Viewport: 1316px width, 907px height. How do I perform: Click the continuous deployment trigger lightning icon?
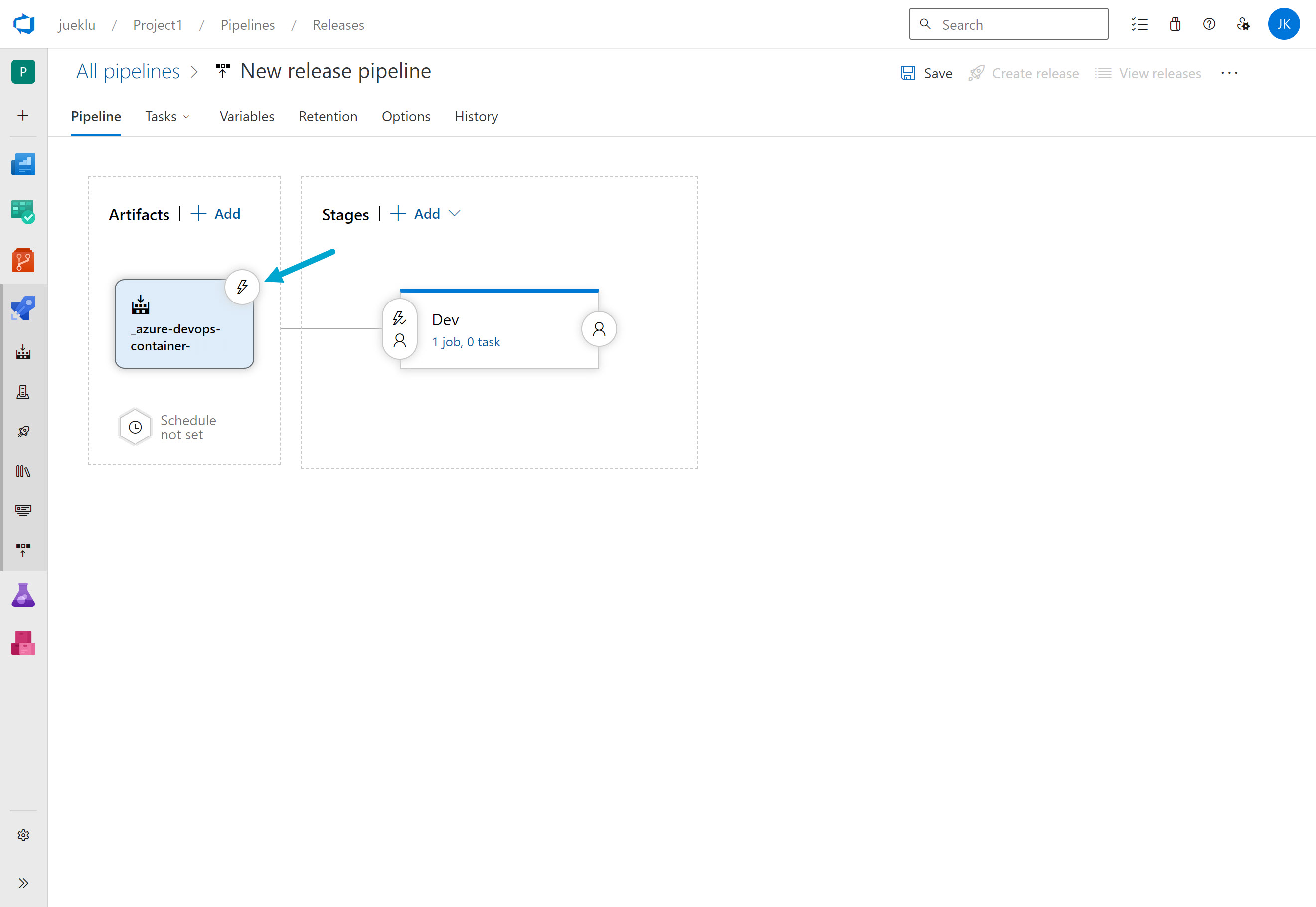click(242, 287)
